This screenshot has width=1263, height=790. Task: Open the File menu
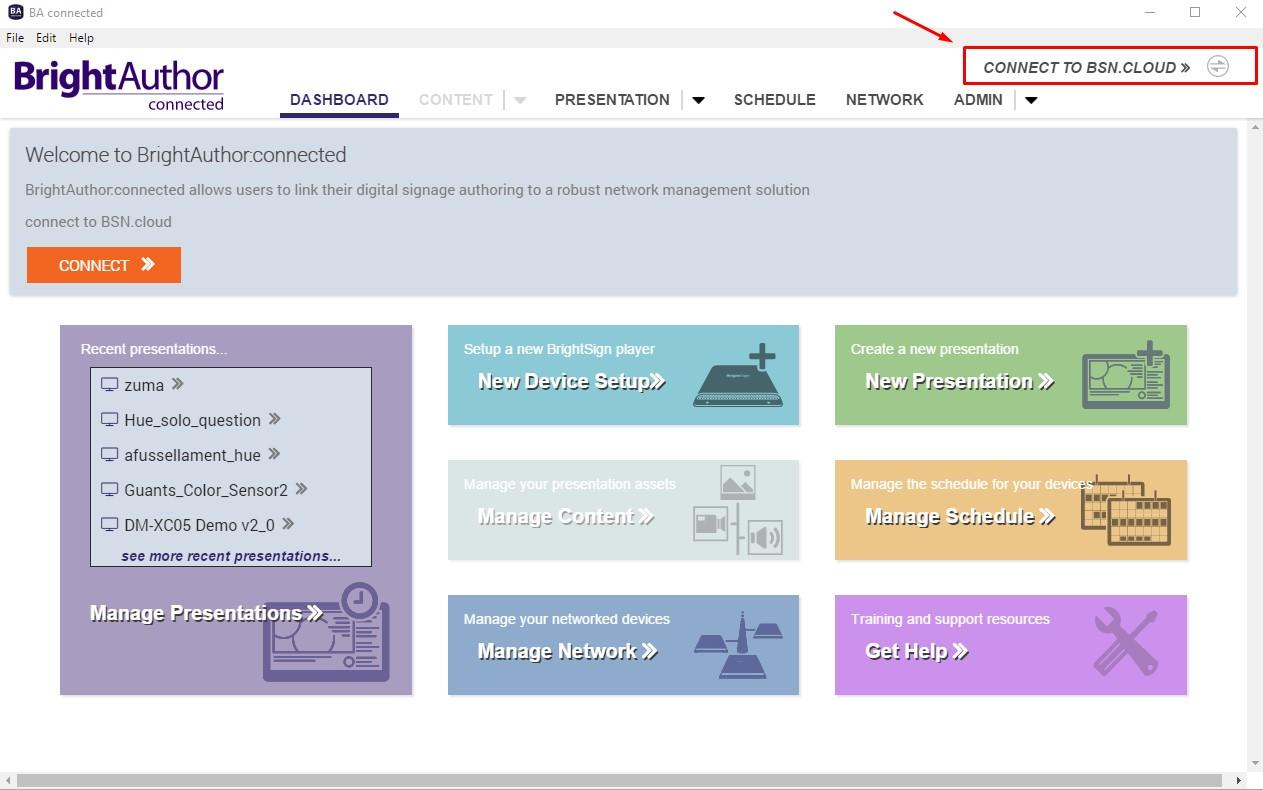15,38
